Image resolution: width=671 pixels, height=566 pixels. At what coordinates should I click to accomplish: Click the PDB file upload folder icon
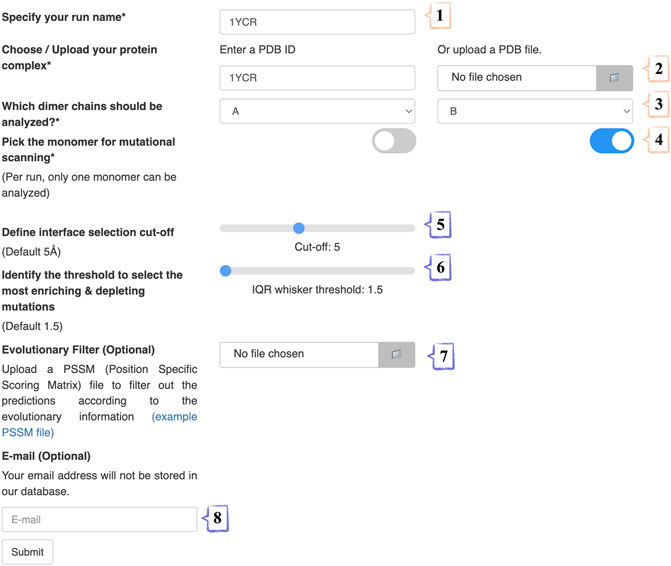(x=614, y=77)
